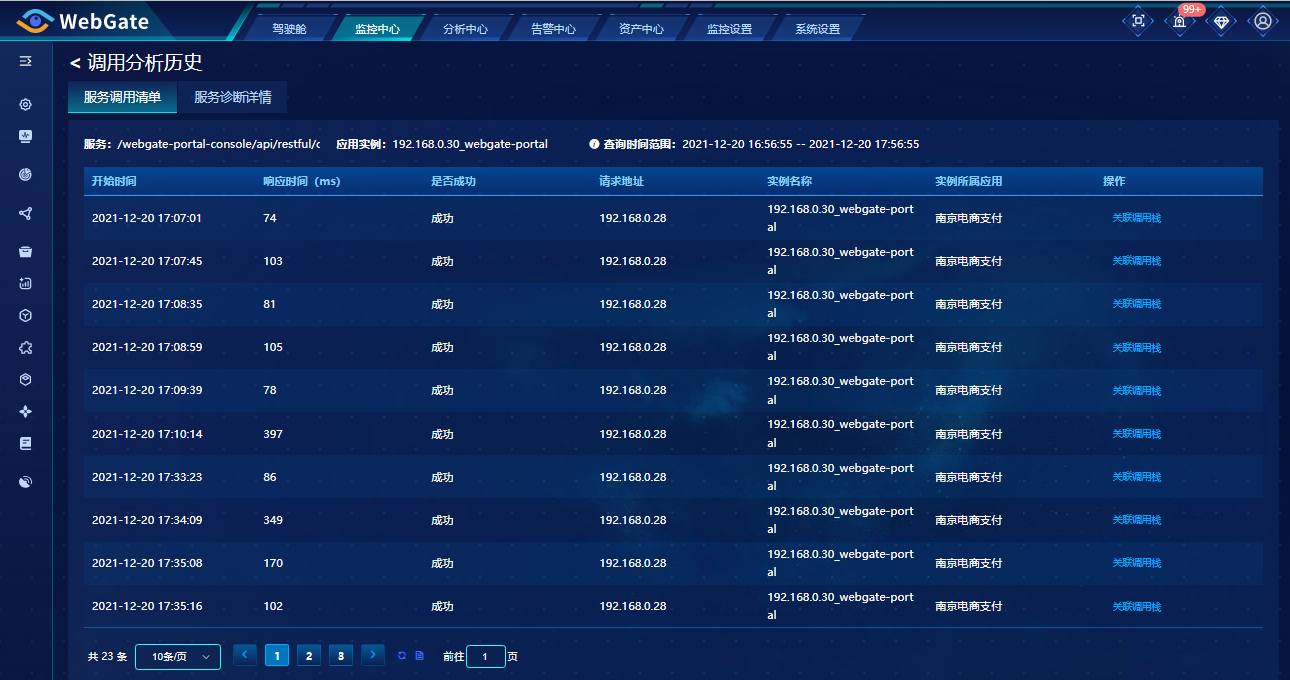The image size is (1290, 680).
Task: Go to page 3 of results
Action: (x=341, y=656)
